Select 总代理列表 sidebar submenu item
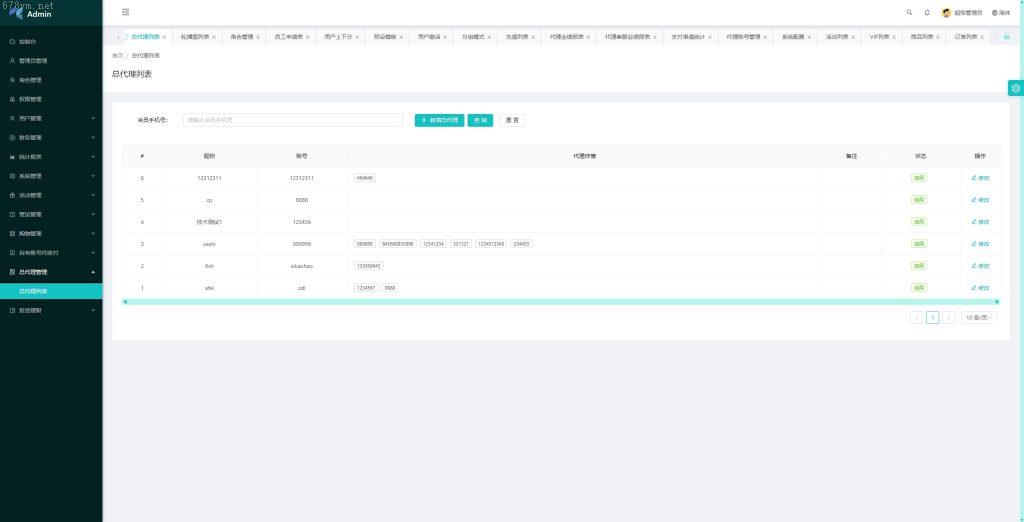This screenshot has width=1024, height=522. (x=51, y=291)
